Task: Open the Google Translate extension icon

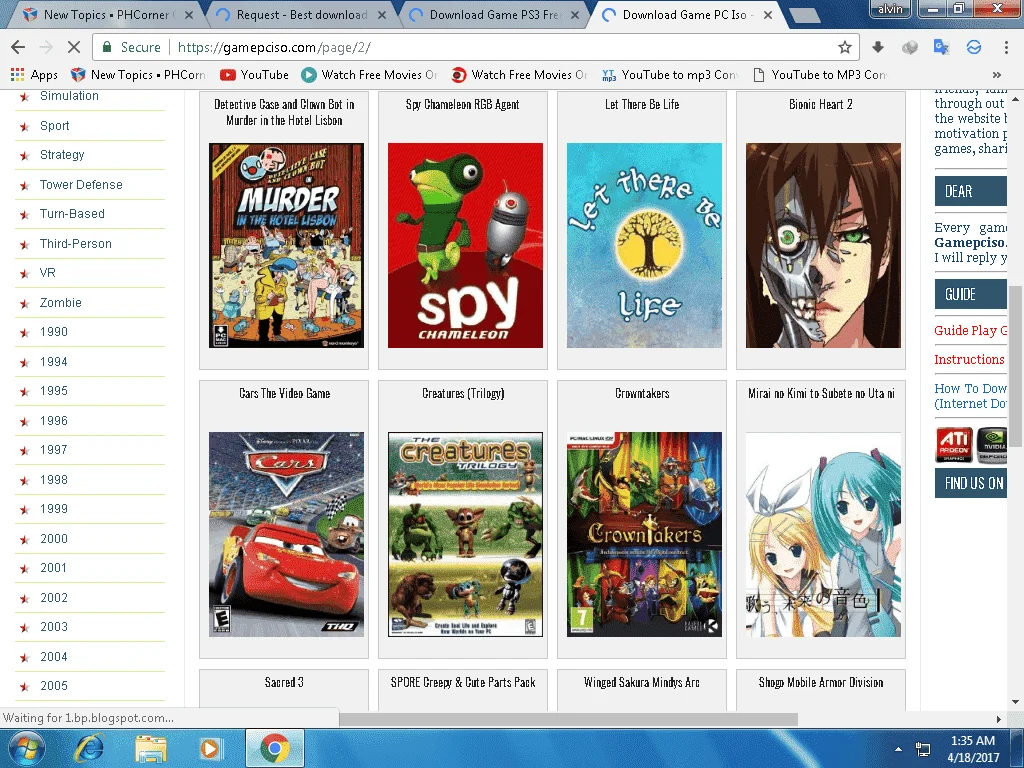Action: click(x=941, y=47)
